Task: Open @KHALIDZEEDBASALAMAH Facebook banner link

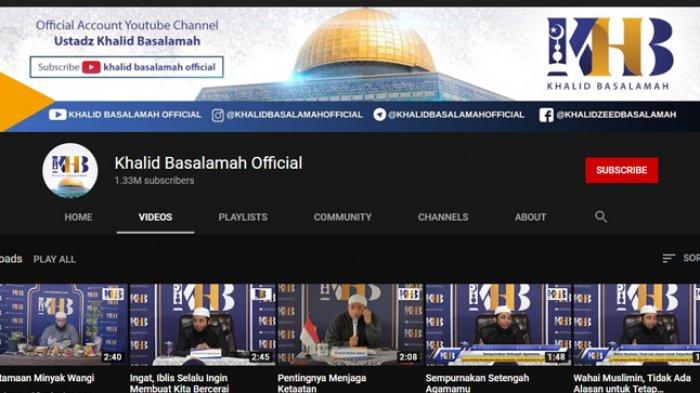Action: [x=616, y=115]
